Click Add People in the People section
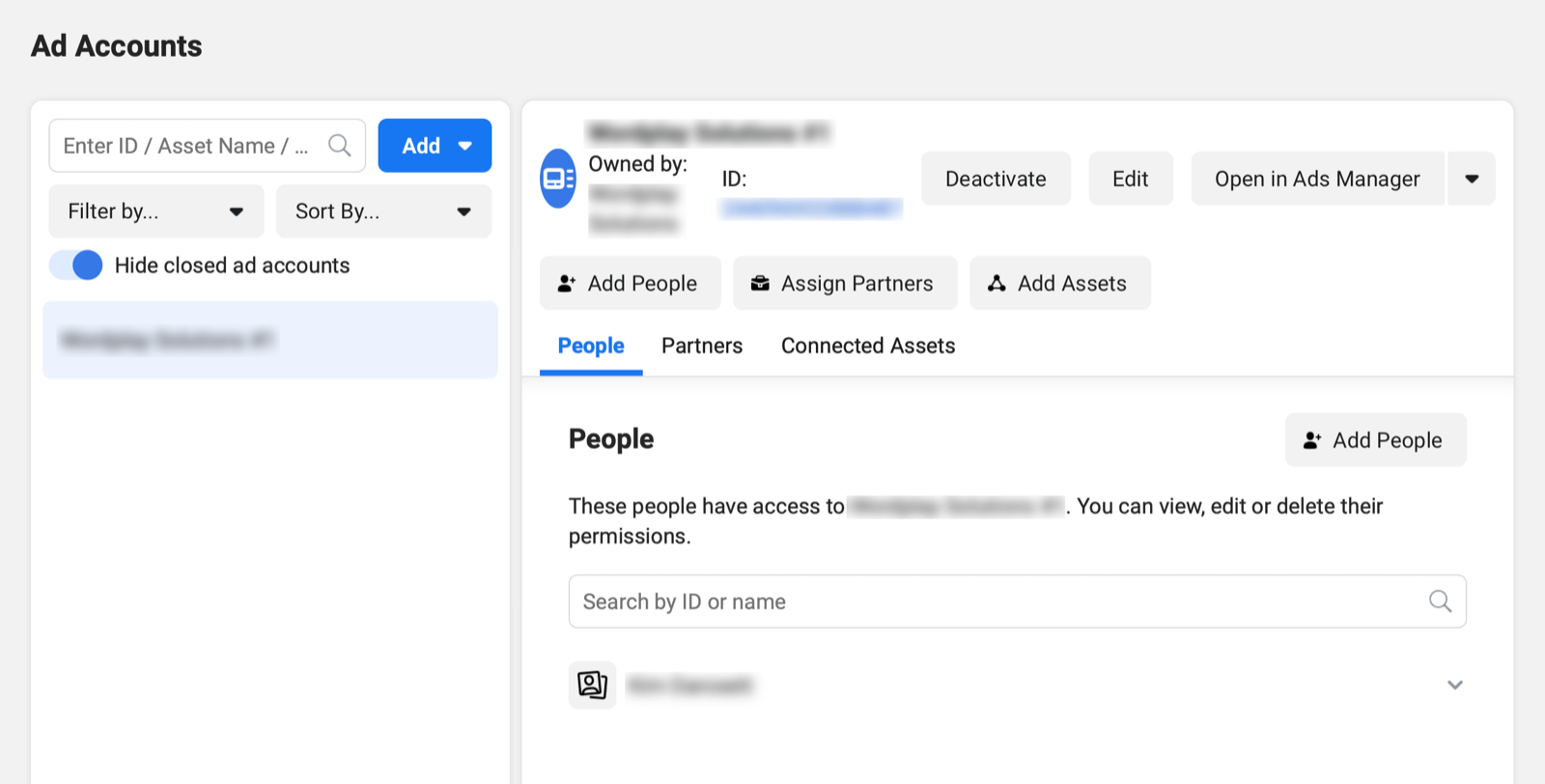Viewport: 1545px width, 784px height. tap(1375, 440)
